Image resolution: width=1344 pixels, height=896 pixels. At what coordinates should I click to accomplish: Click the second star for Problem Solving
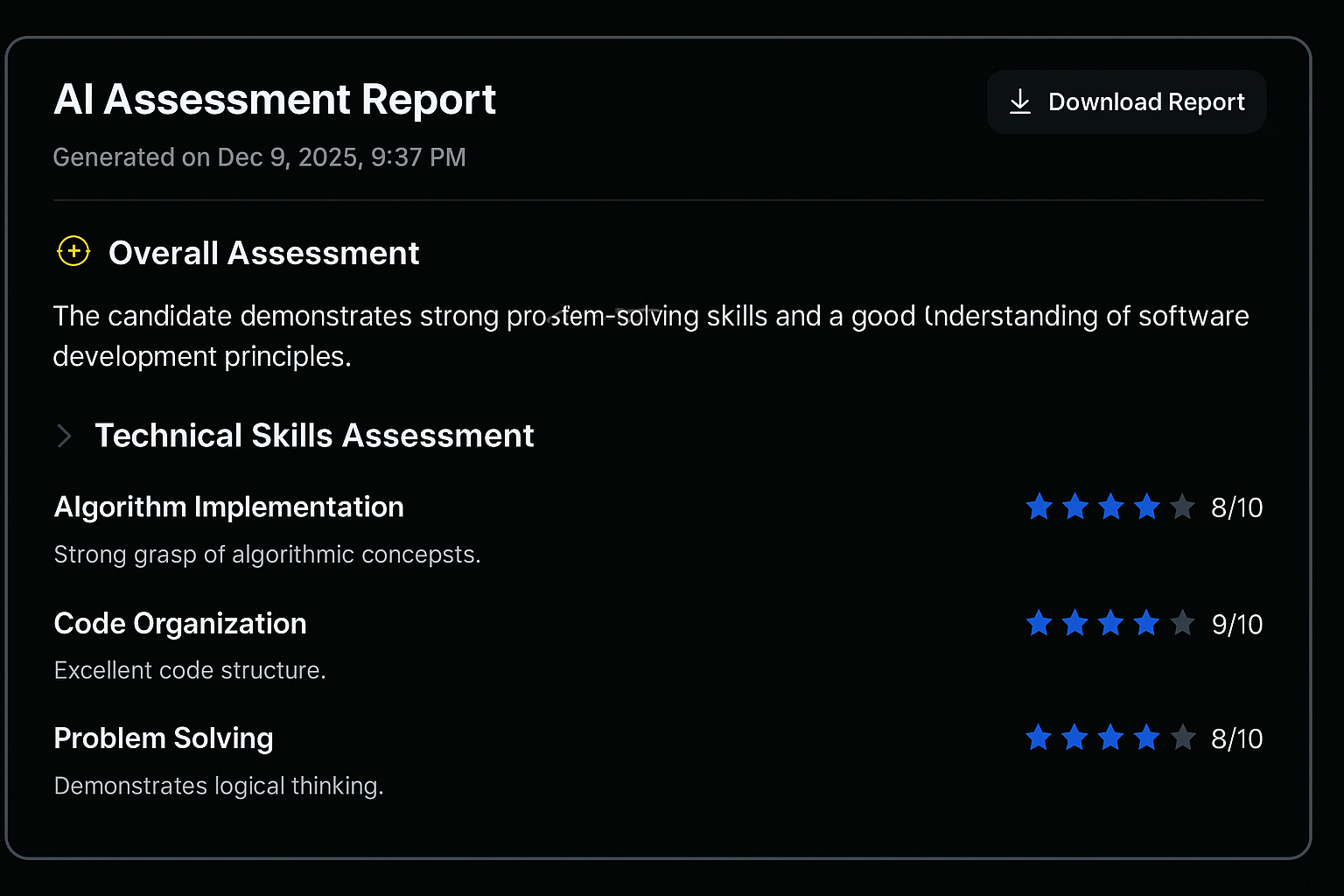coord(1074,738)
